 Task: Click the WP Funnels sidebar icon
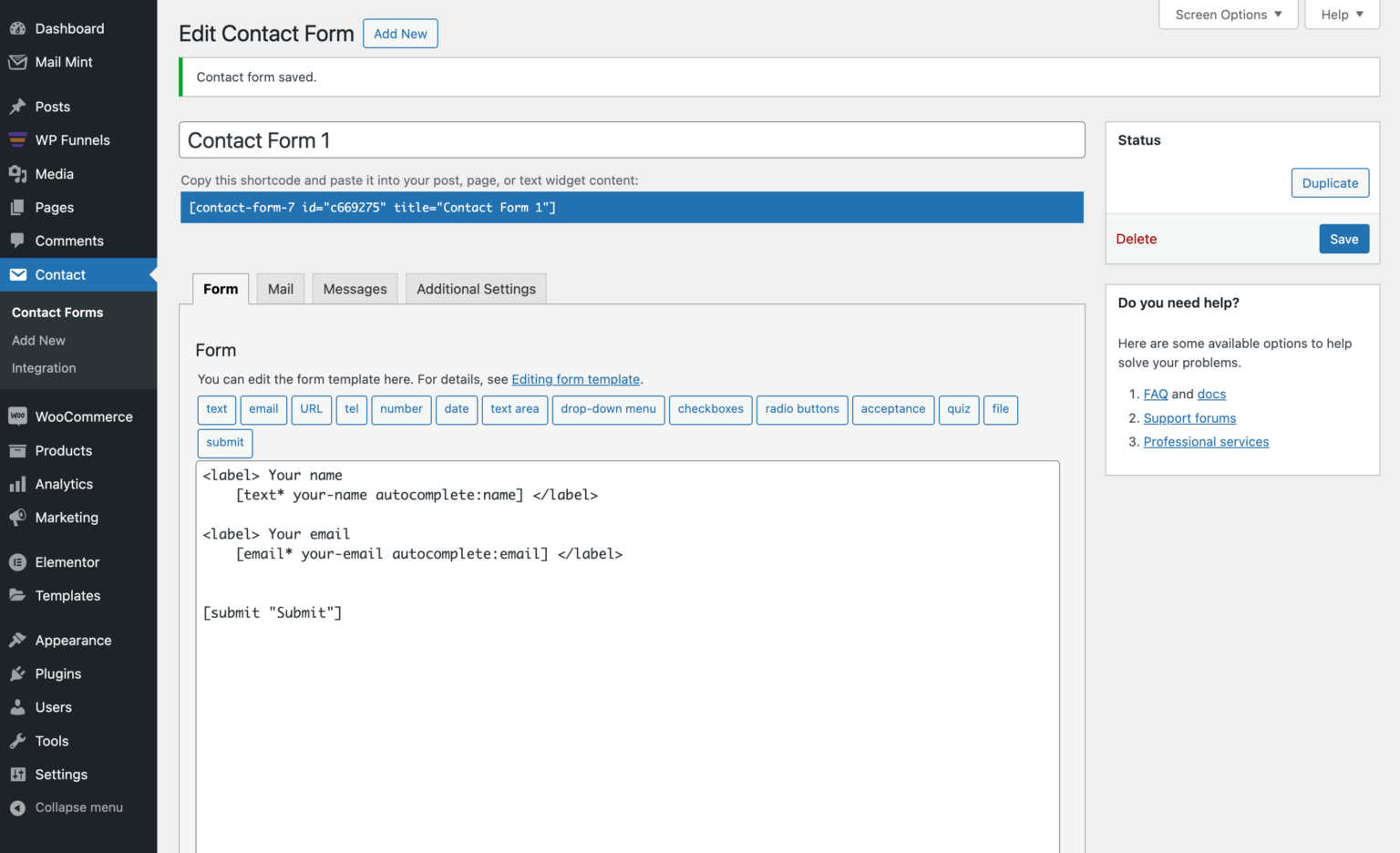(17, 140)
